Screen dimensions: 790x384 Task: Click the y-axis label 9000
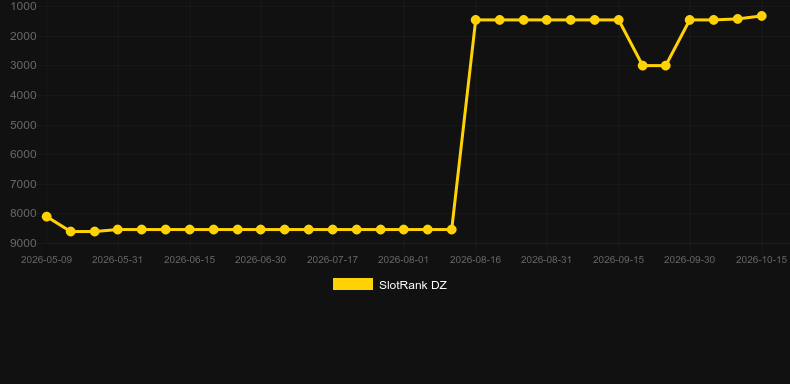pos(23,243)
